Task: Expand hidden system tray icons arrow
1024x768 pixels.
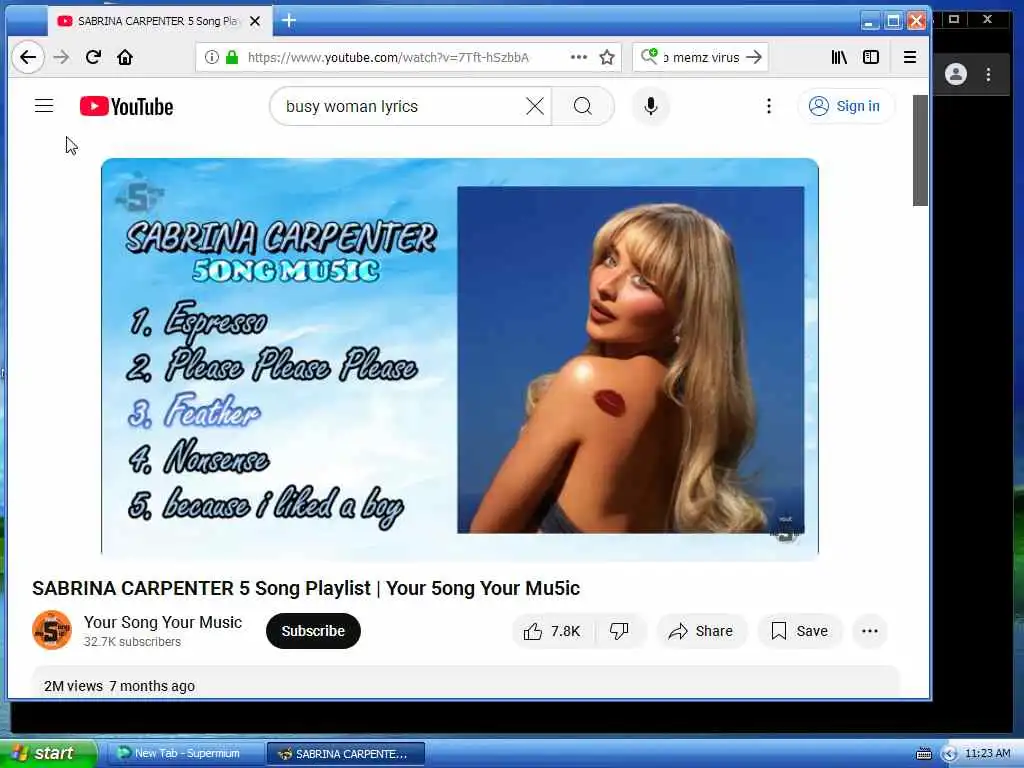Action: click(948, 754)
